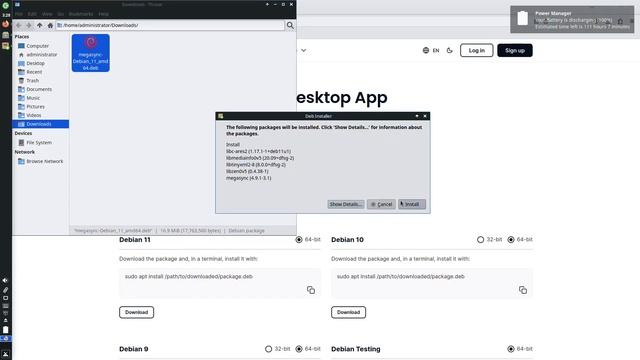Click the /home/administrator/Downloads/ path field
Image resolution: width=640 pixels, height=360 pixels.
pos(169,25)
